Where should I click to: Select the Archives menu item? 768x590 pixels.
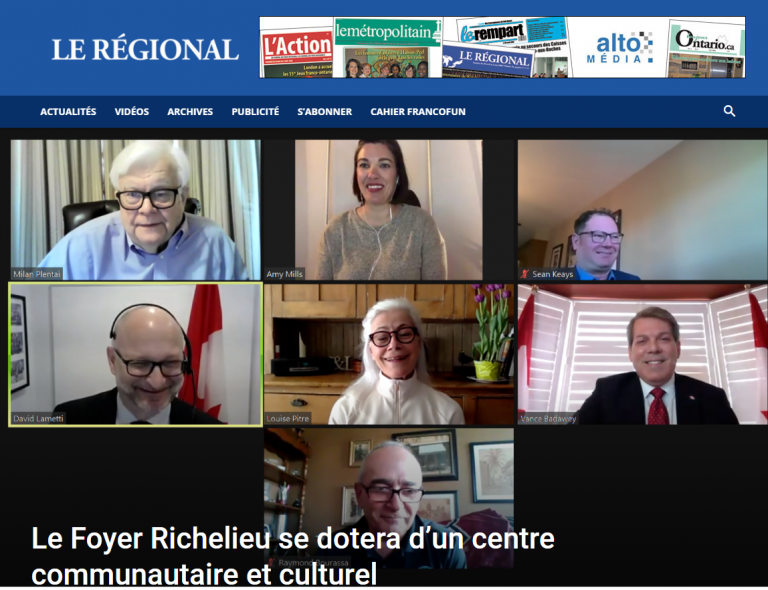pyautogui.click(x=190, y=112)
